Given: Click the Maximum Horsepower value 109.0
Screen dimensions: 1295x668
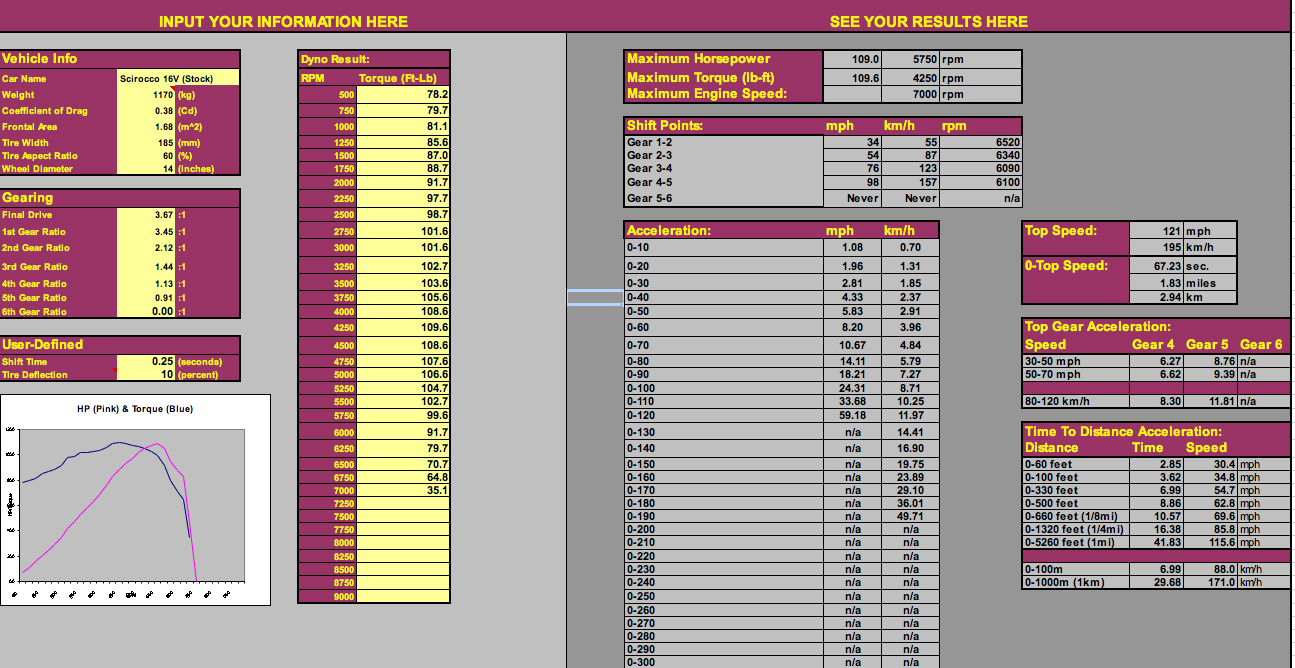Looking at the screenshot, I should point(852,60).
